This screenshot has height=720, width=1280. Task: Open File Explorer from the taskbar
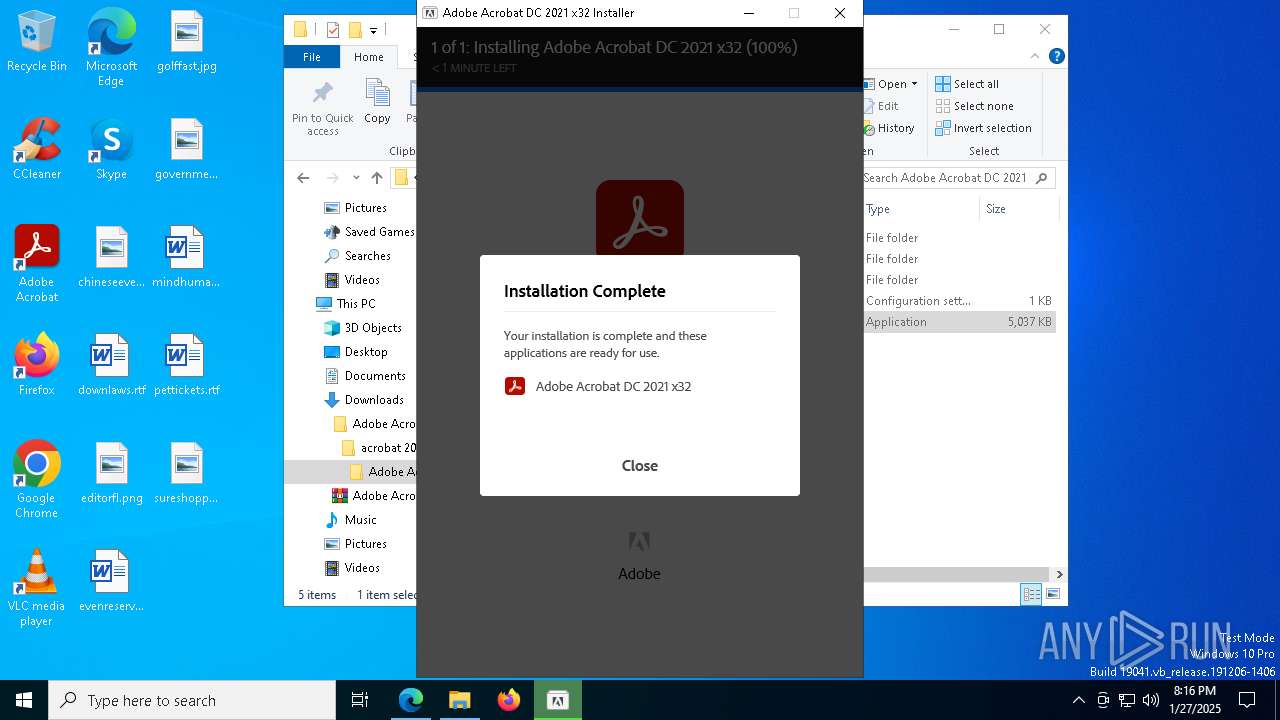pos(459,700)
